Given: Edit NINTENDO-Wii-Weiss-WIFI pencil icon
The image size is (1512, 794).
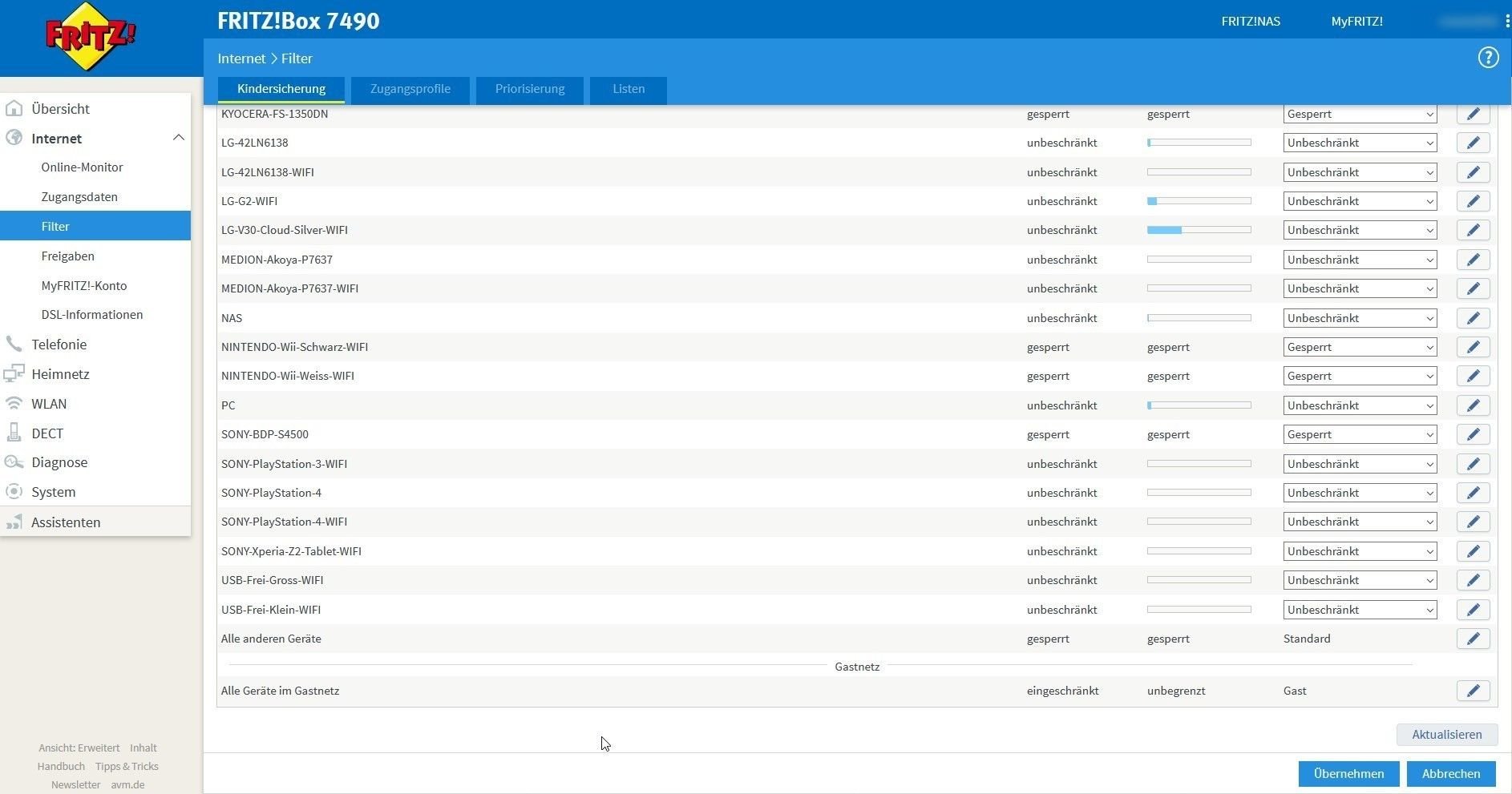Looking at the screenshot, I should tap(1473, 376).
